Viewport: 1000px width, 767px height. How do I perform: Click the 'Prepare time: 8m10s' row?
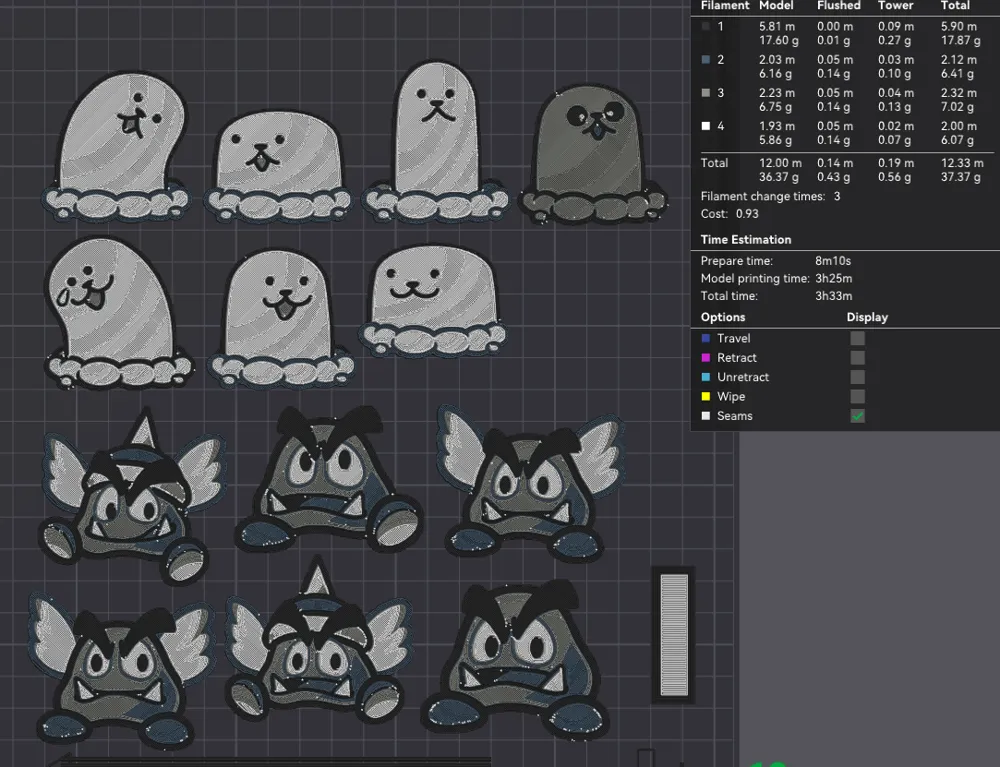(x=776, y=261)
